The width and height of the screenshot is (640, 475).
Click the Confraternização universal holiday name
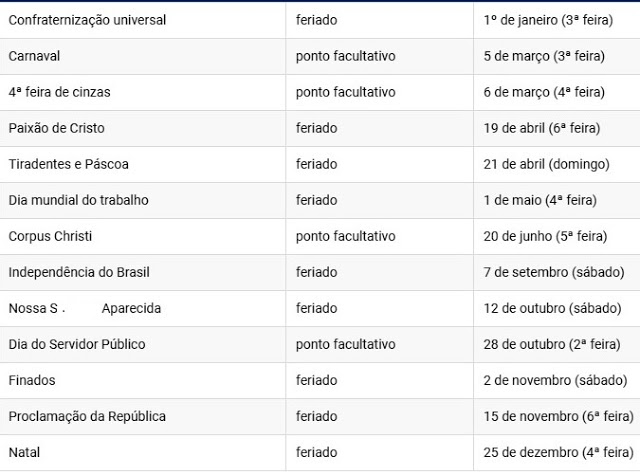[87, 20]
